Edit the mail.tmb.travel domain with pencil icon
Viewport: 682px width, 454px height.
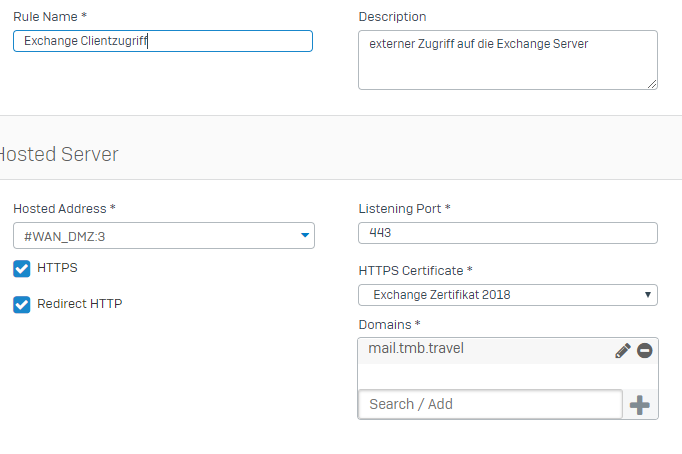pos(622,351)
